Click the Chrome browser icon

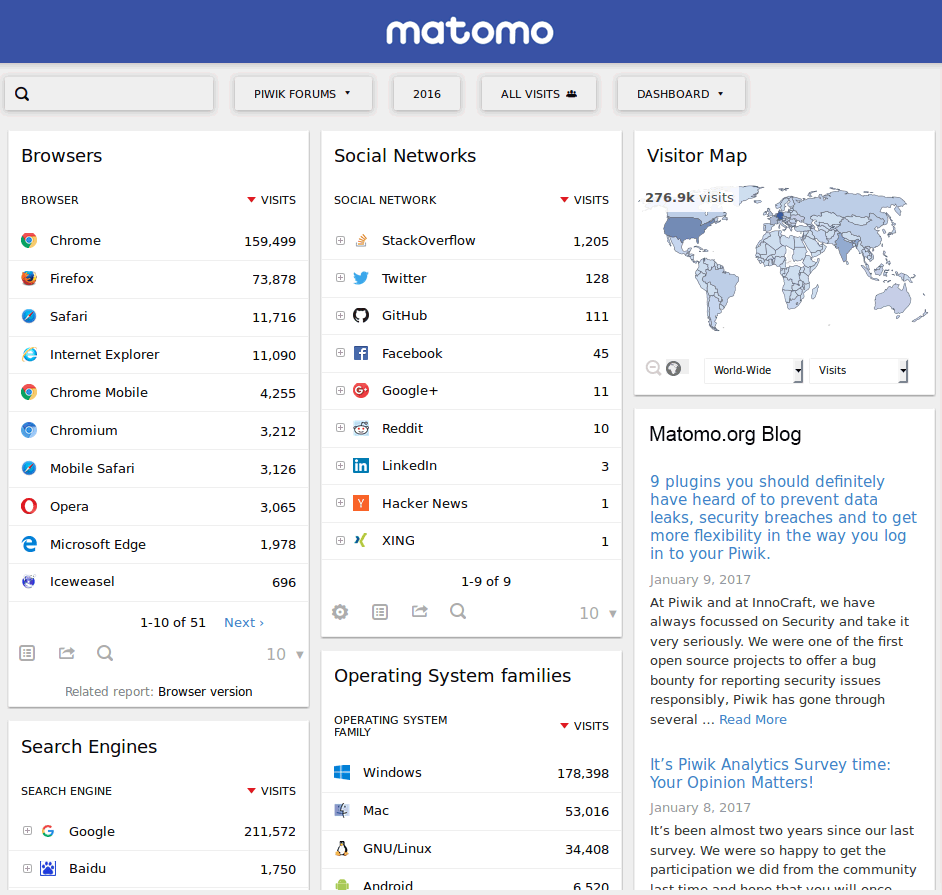[x=28, y=240]
